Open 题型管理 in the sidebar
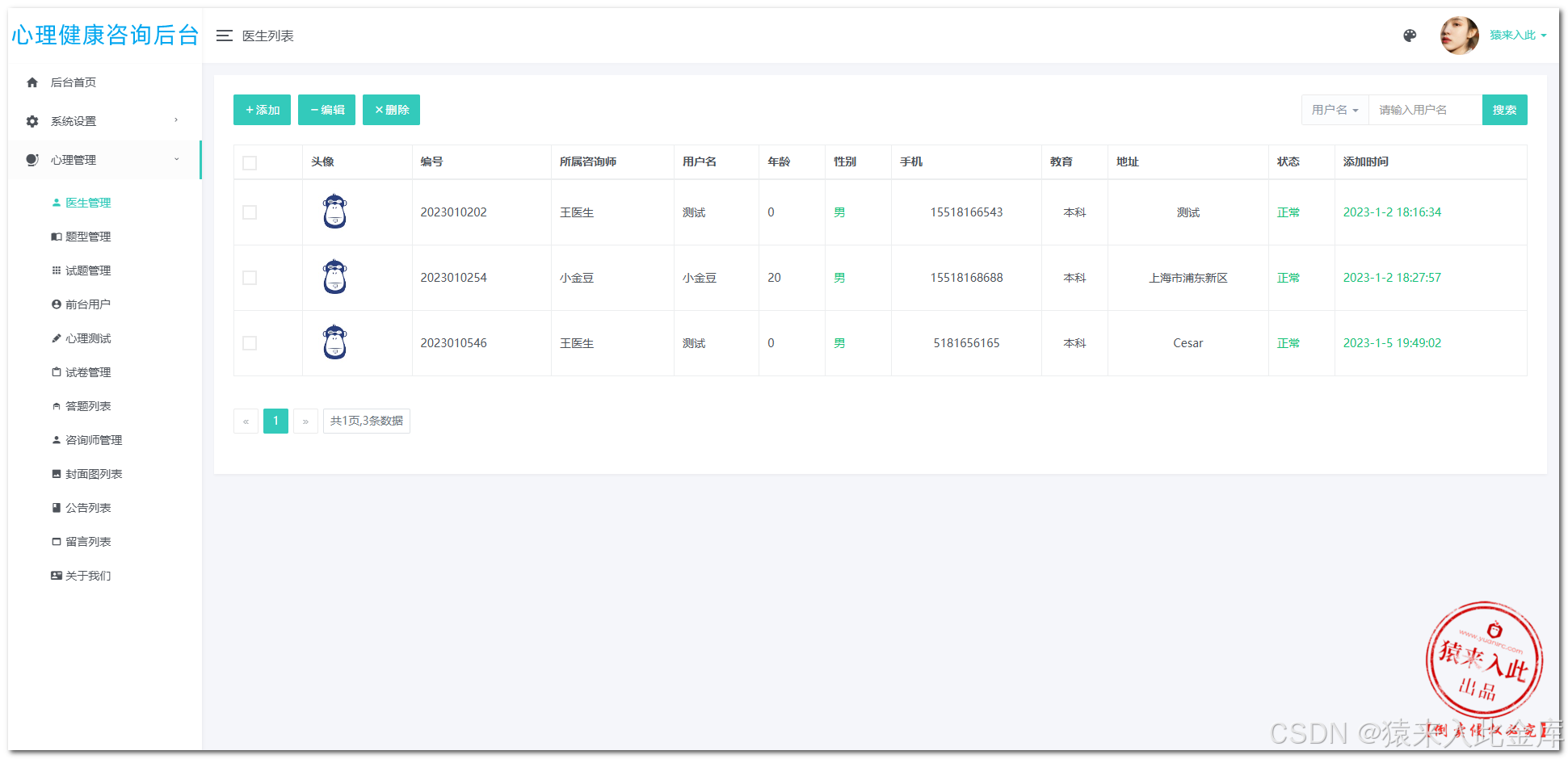The image size is (1568, 759). [x=88, y=237]
